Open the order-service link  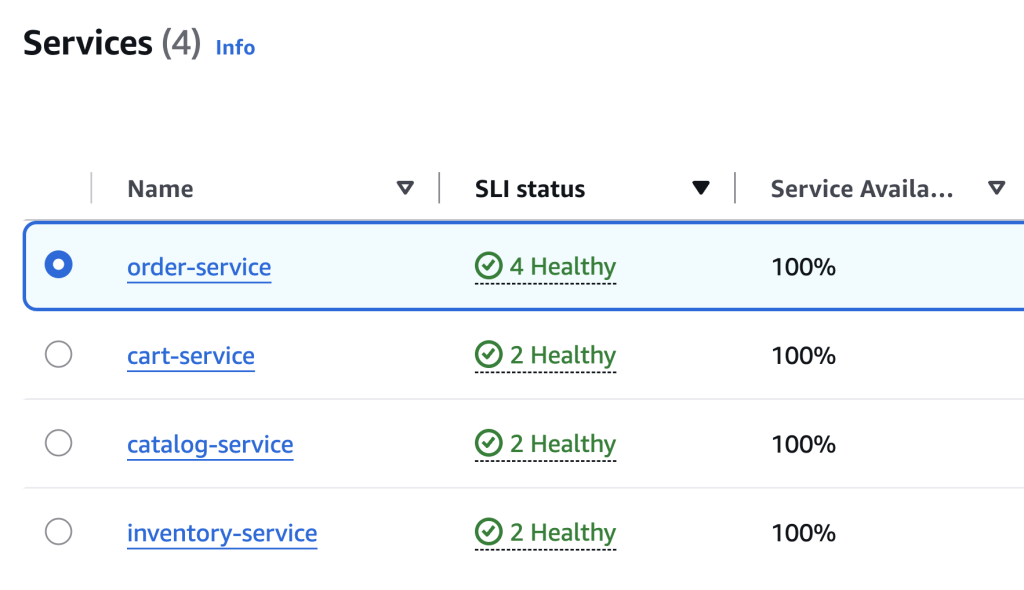pos(199,267)
